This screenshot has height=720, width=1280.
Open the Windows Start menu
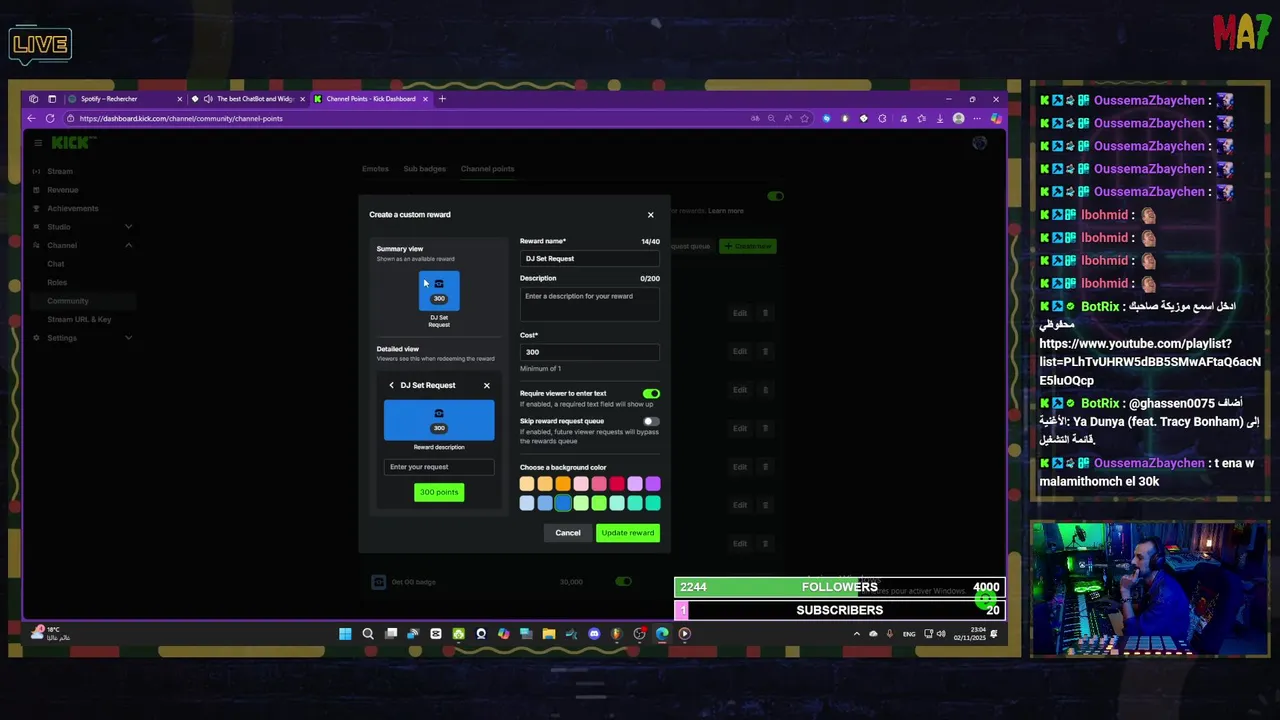pos(345,633)
